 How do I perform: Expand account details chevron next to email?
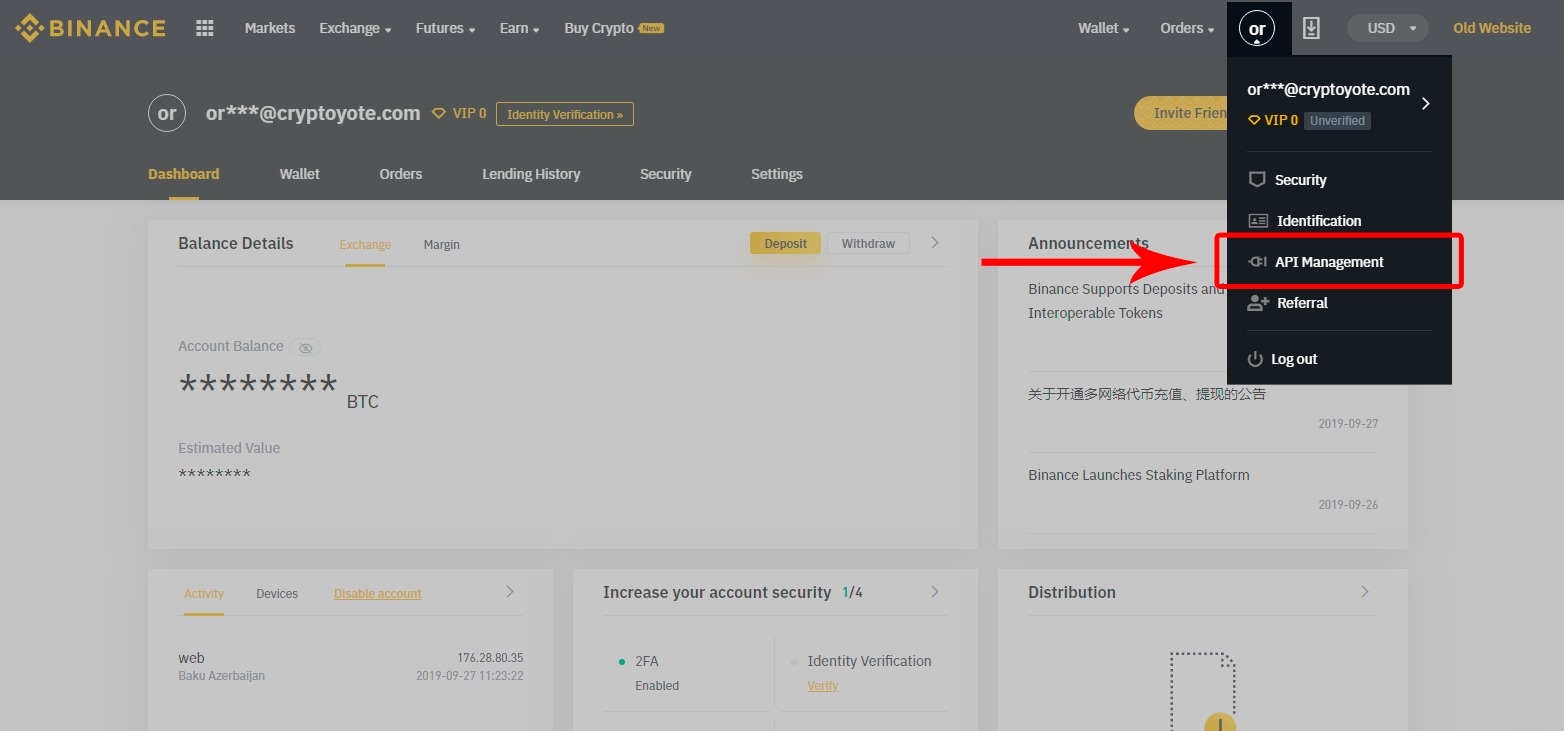point(1426,103)
